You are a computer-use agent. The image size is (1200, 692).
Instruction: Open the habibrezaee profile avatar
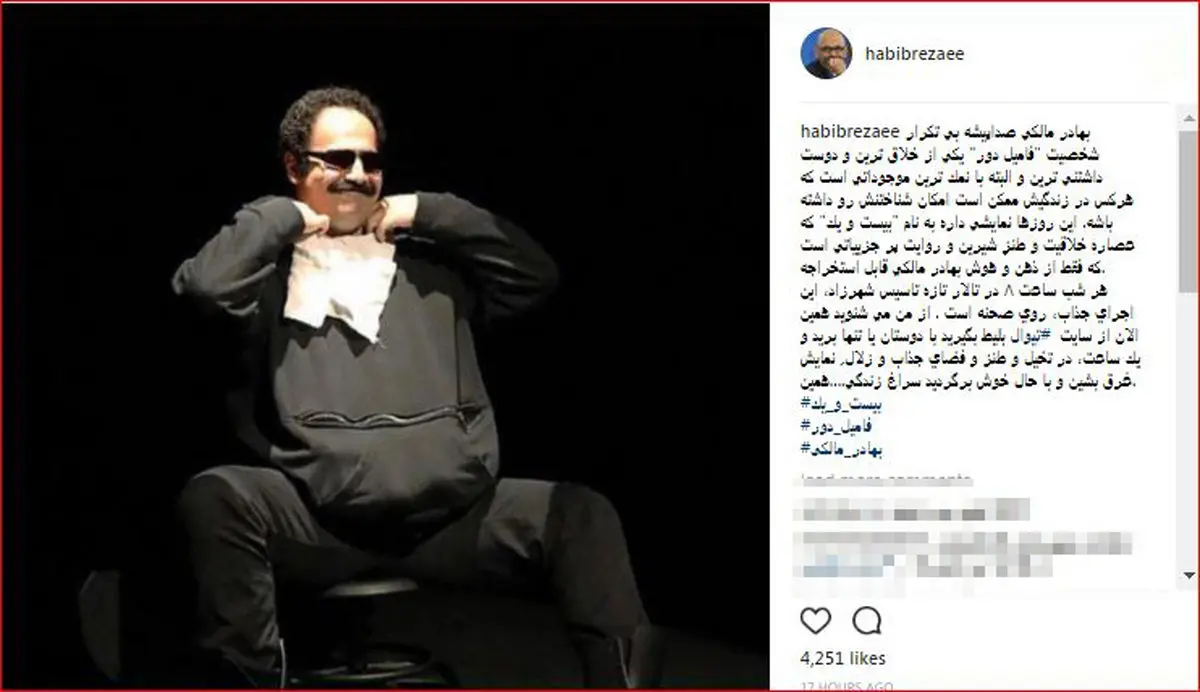[826, 53]
